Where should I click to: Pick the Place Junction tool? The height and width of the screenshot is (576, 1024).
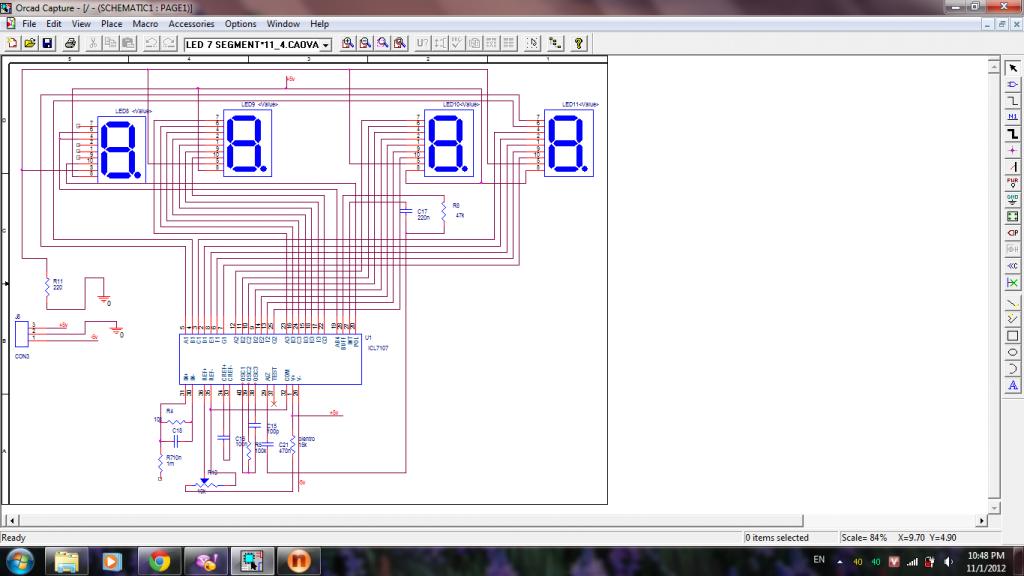1012,149
